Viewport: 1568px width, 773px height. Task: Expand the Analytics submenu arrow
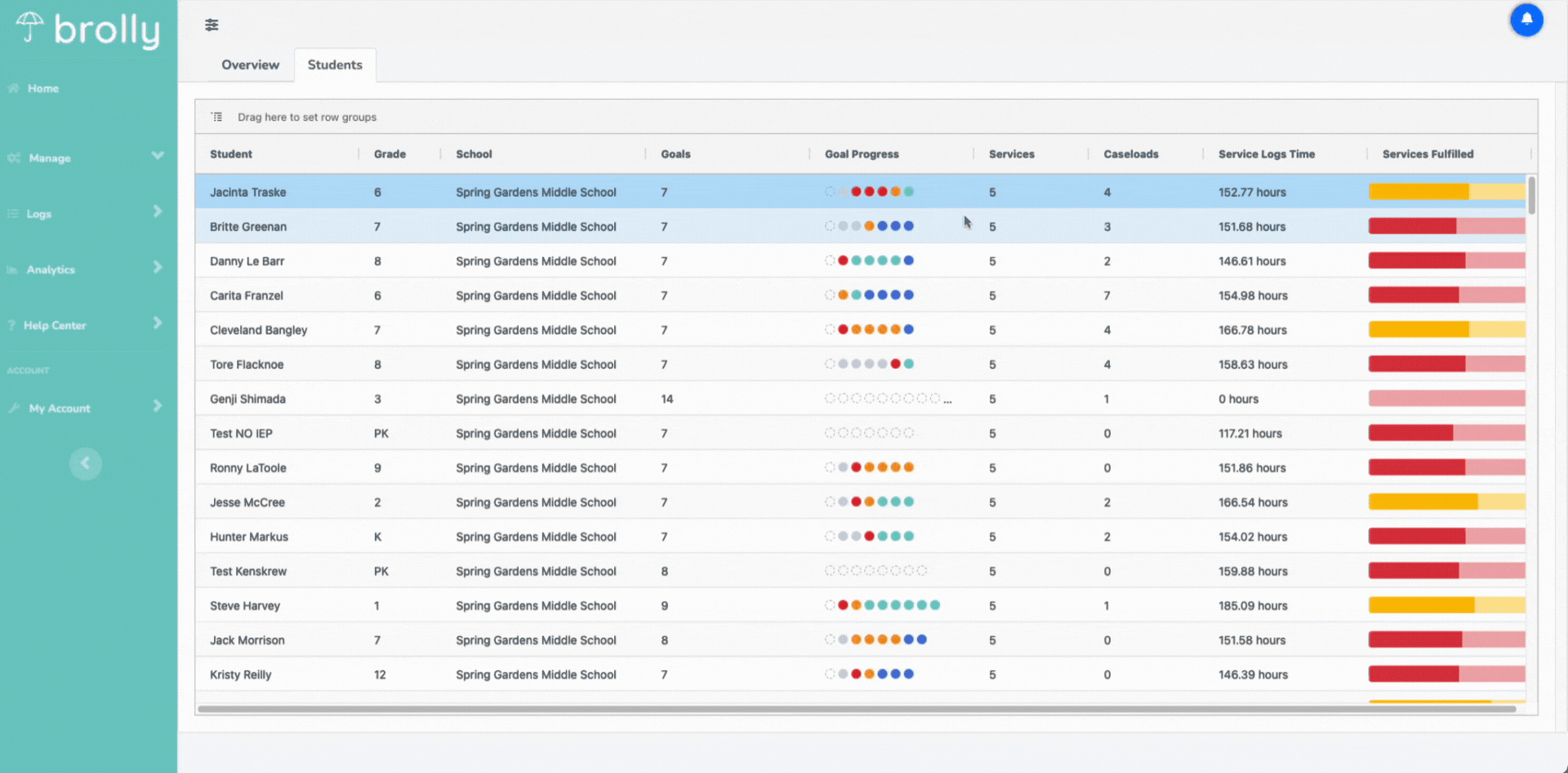point(158,267)
